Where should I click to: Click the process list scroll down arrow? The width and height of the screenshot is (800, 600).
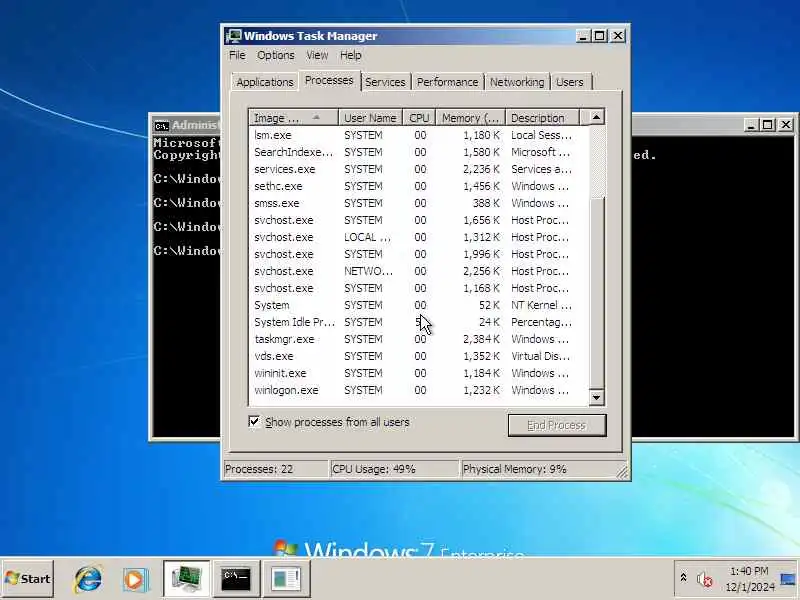tap(596, 397)
